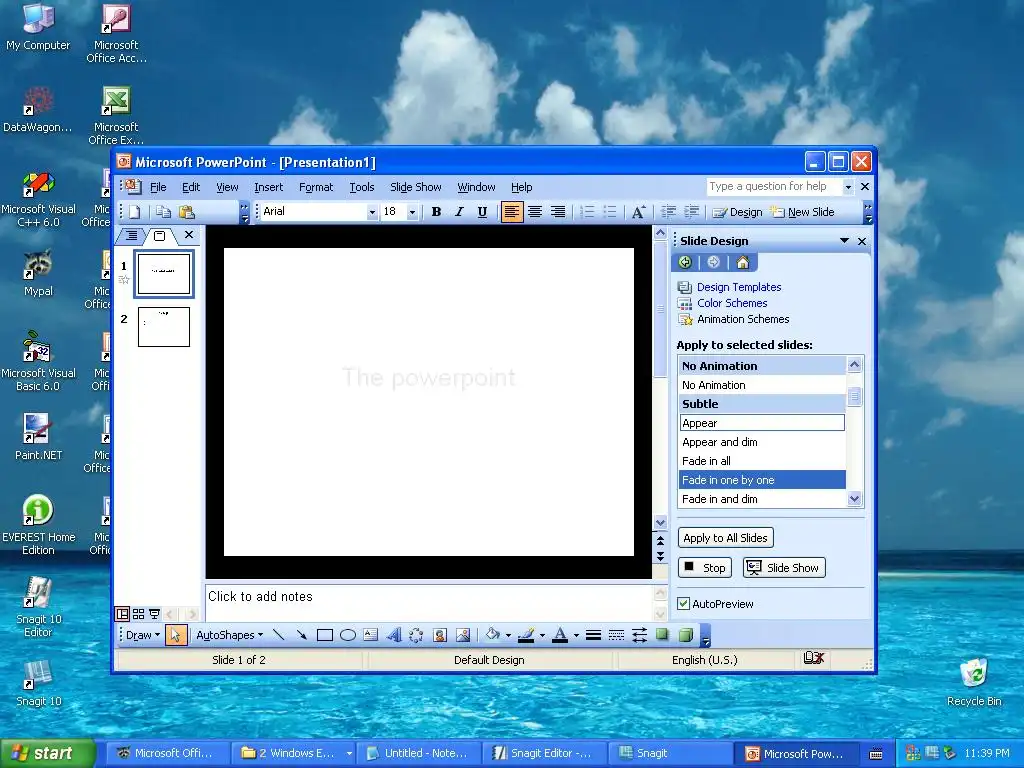Open the Font size dropdown showing 18
The height and width of the screenshot is (768, 1024).
pos(412,212)
